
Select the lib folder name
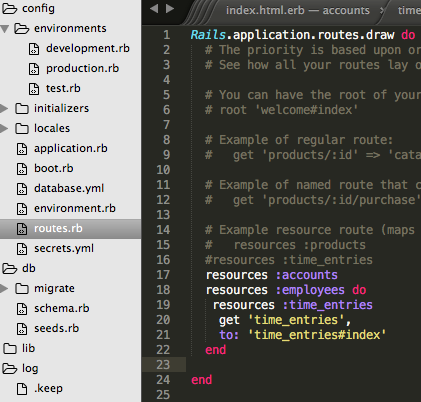28,349
